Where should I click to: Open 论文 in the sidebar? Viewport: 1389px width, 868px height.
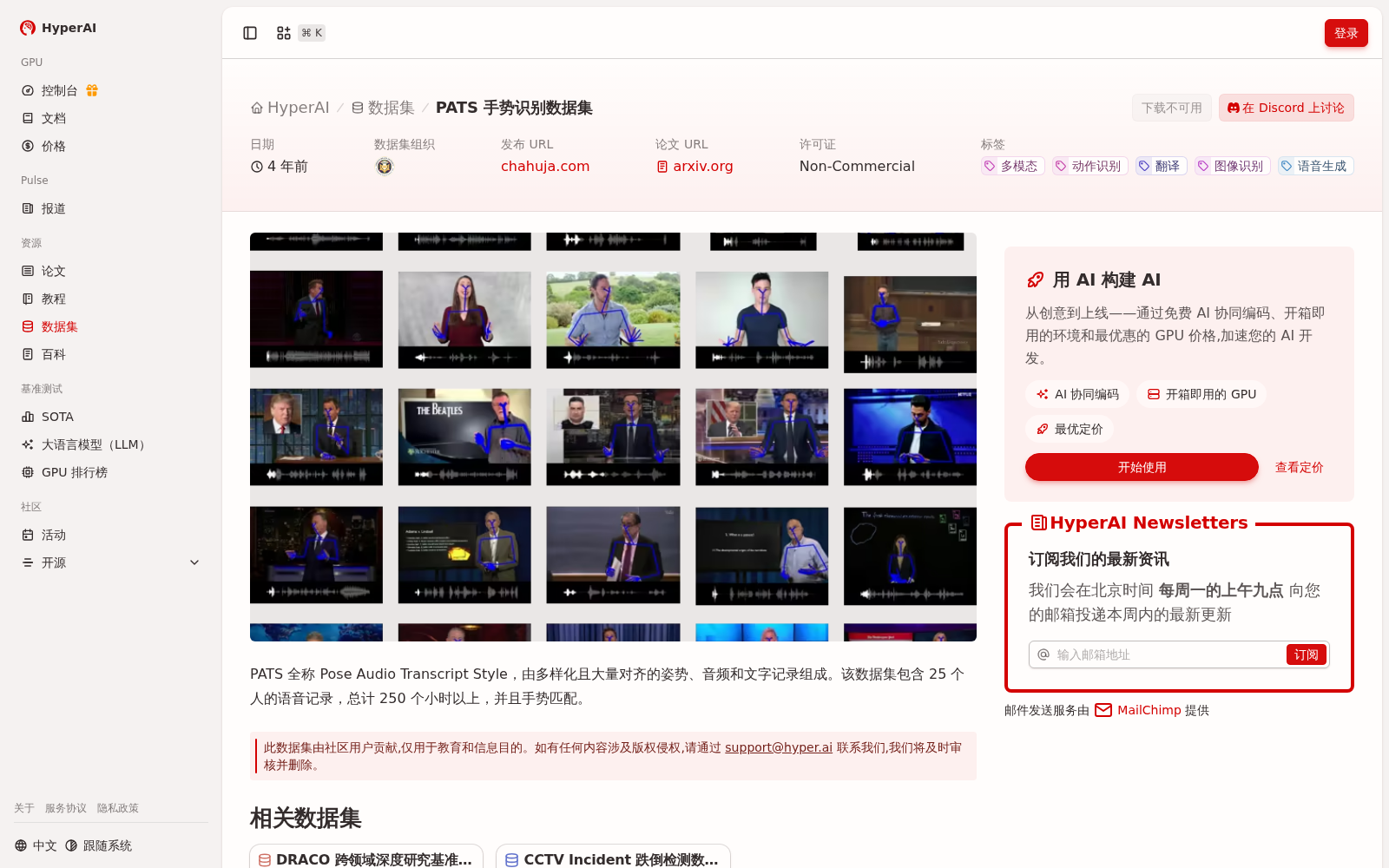[x=111, y=271]
